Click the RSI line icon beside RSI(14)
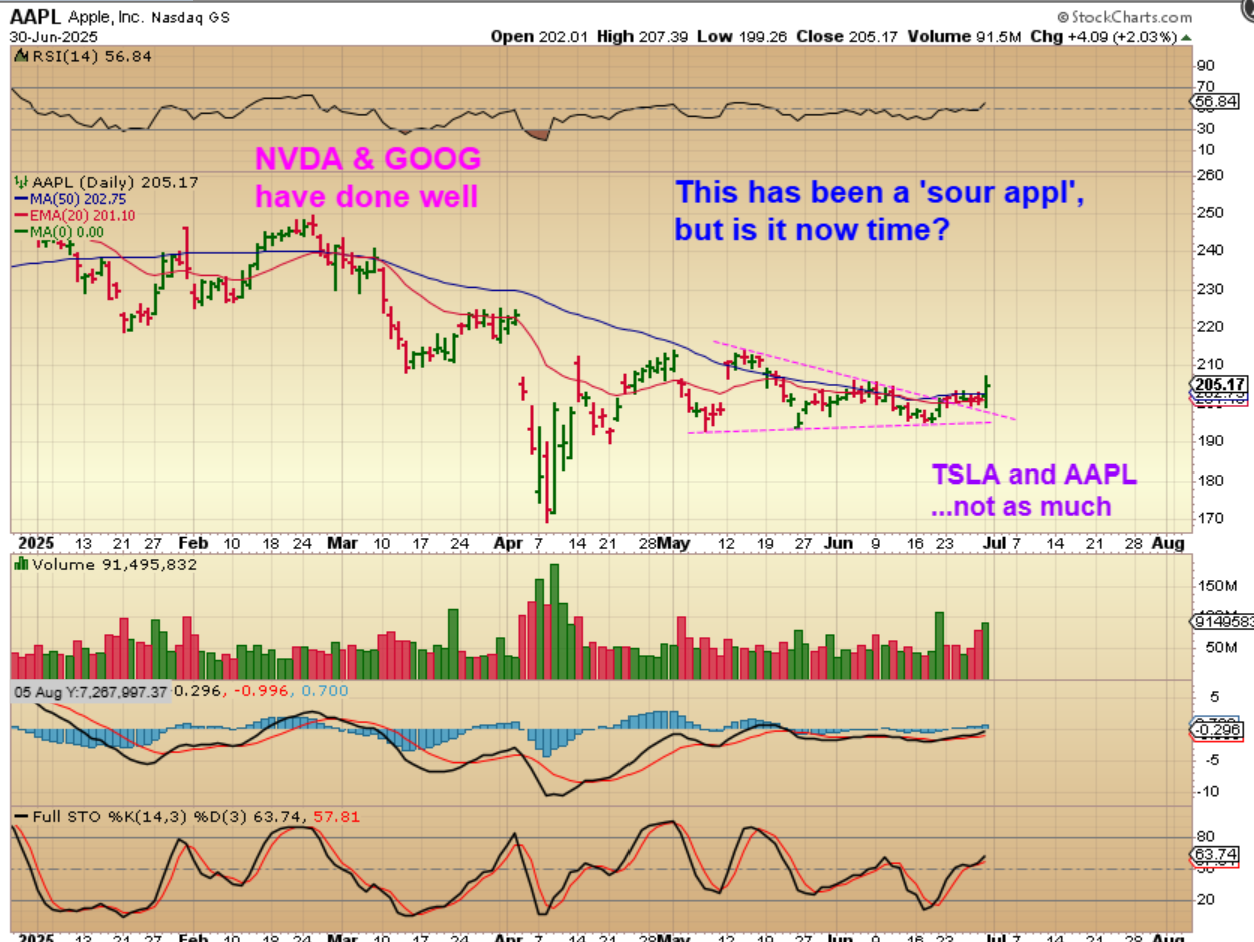 [x=19, y=56]
